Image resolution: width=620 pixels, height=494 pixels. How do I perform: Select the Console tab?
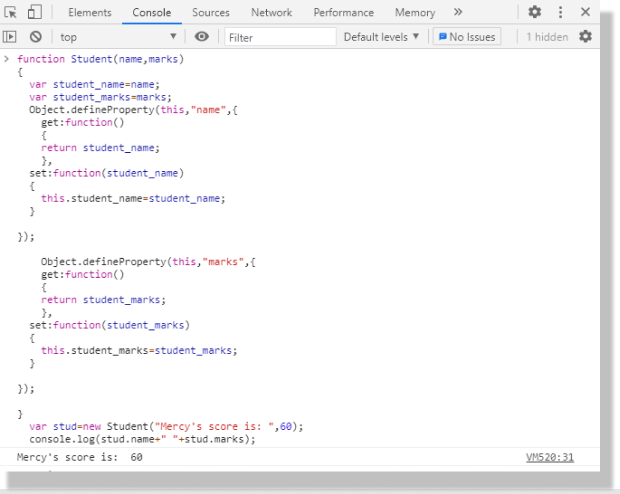click(151, 13)
